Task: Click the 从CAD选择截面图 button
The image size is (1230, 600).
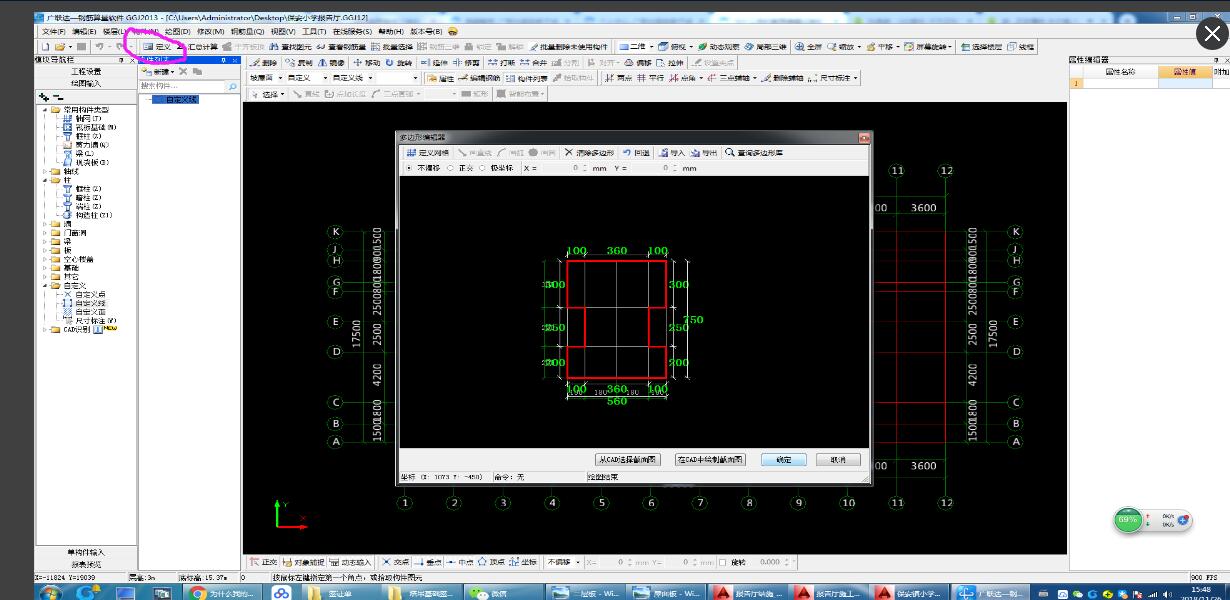Action: click(628, 460)
